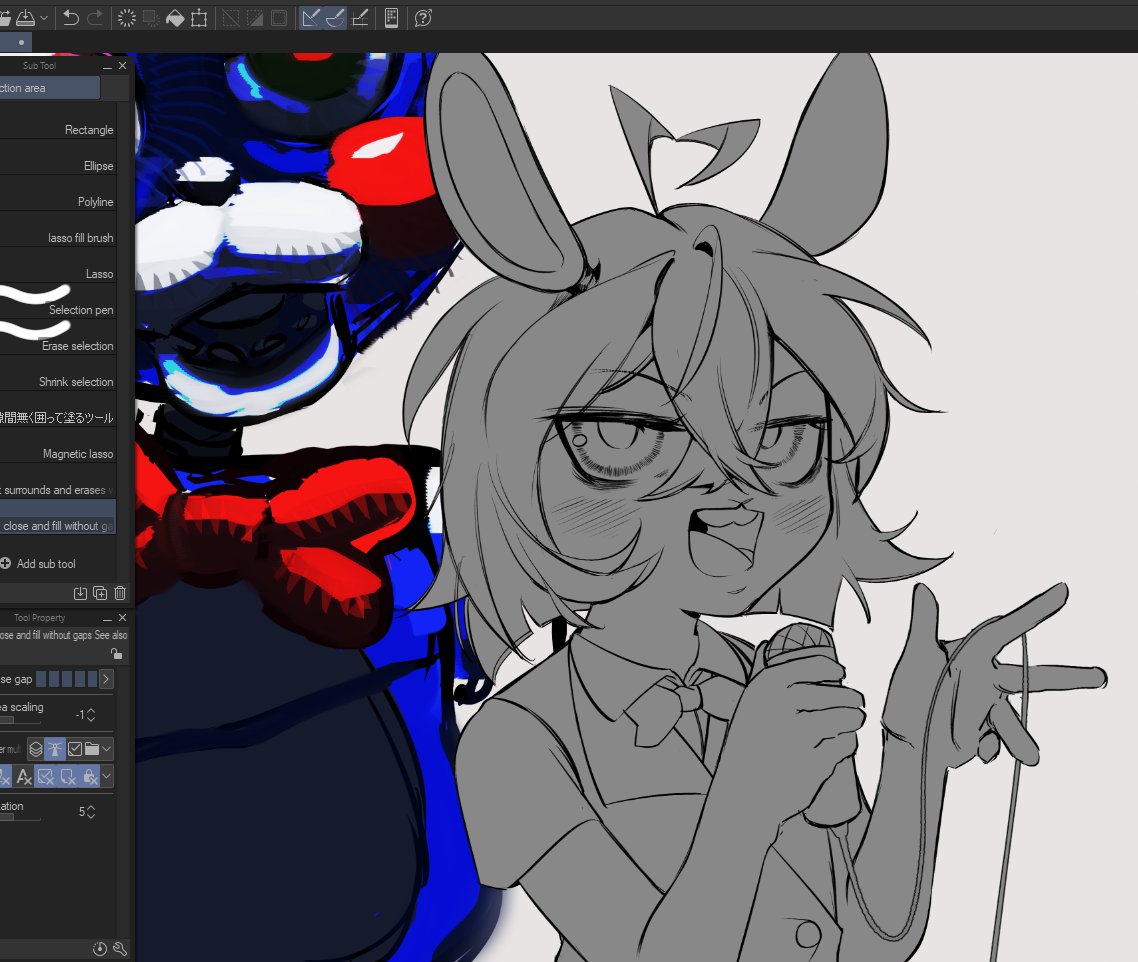Viewport: 1138px width, 962px height.
Task: Click the delete sub tool trash icon
Action: [x=120, y=593]
